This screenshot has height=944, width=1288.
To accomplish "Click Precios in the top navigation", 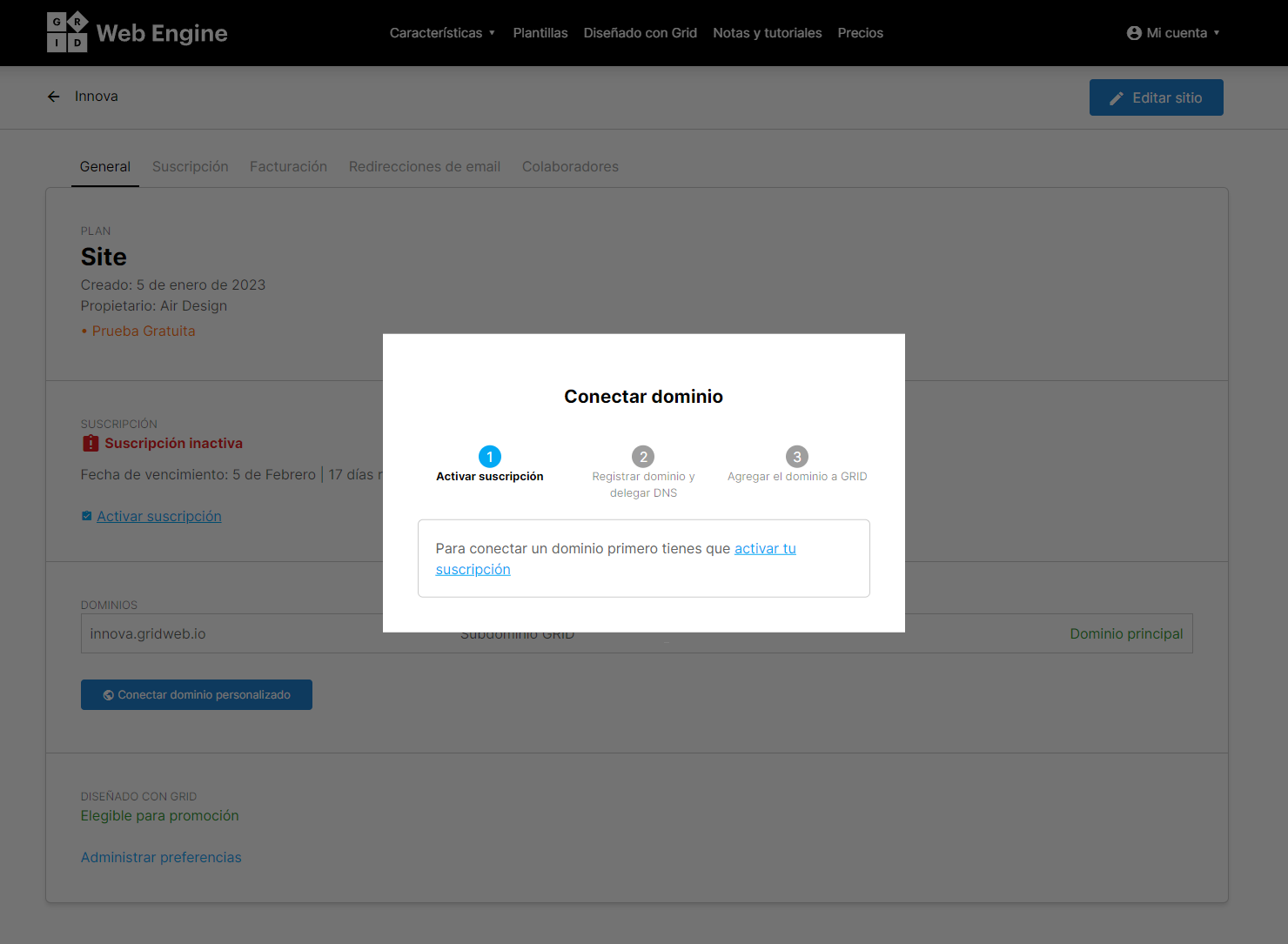I will coord(861,33).
